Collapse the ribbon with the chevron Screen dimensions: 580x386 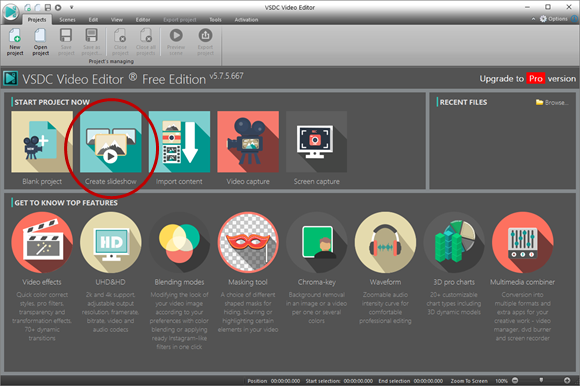[x=533, y=19]
